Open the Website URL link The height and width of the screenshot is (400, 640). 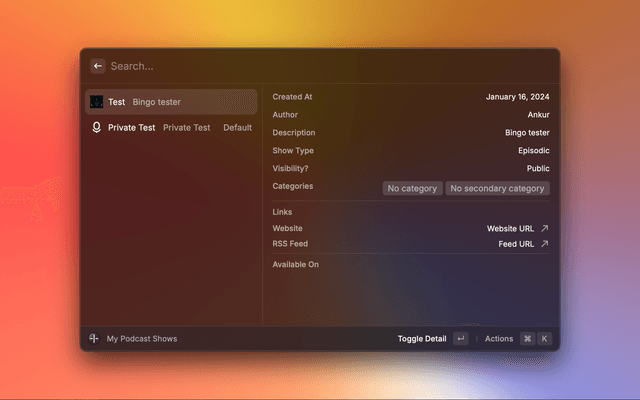click(x=510, y=228)
